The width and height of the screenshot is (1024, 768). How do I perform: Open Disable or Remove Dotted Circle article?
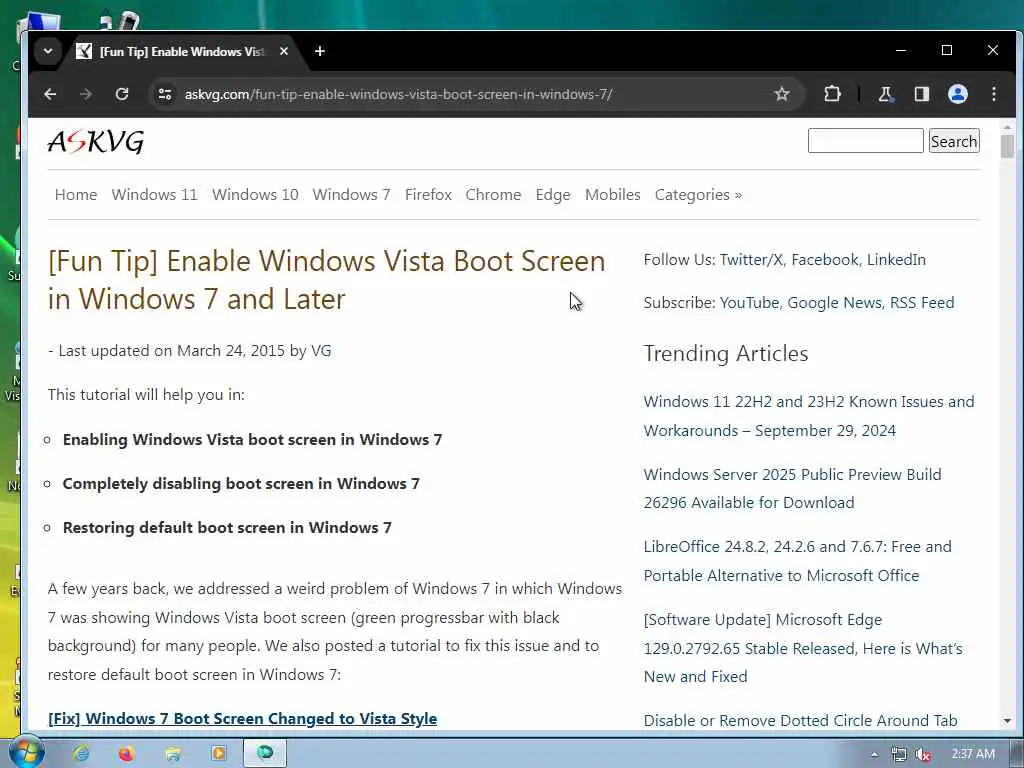801,720
